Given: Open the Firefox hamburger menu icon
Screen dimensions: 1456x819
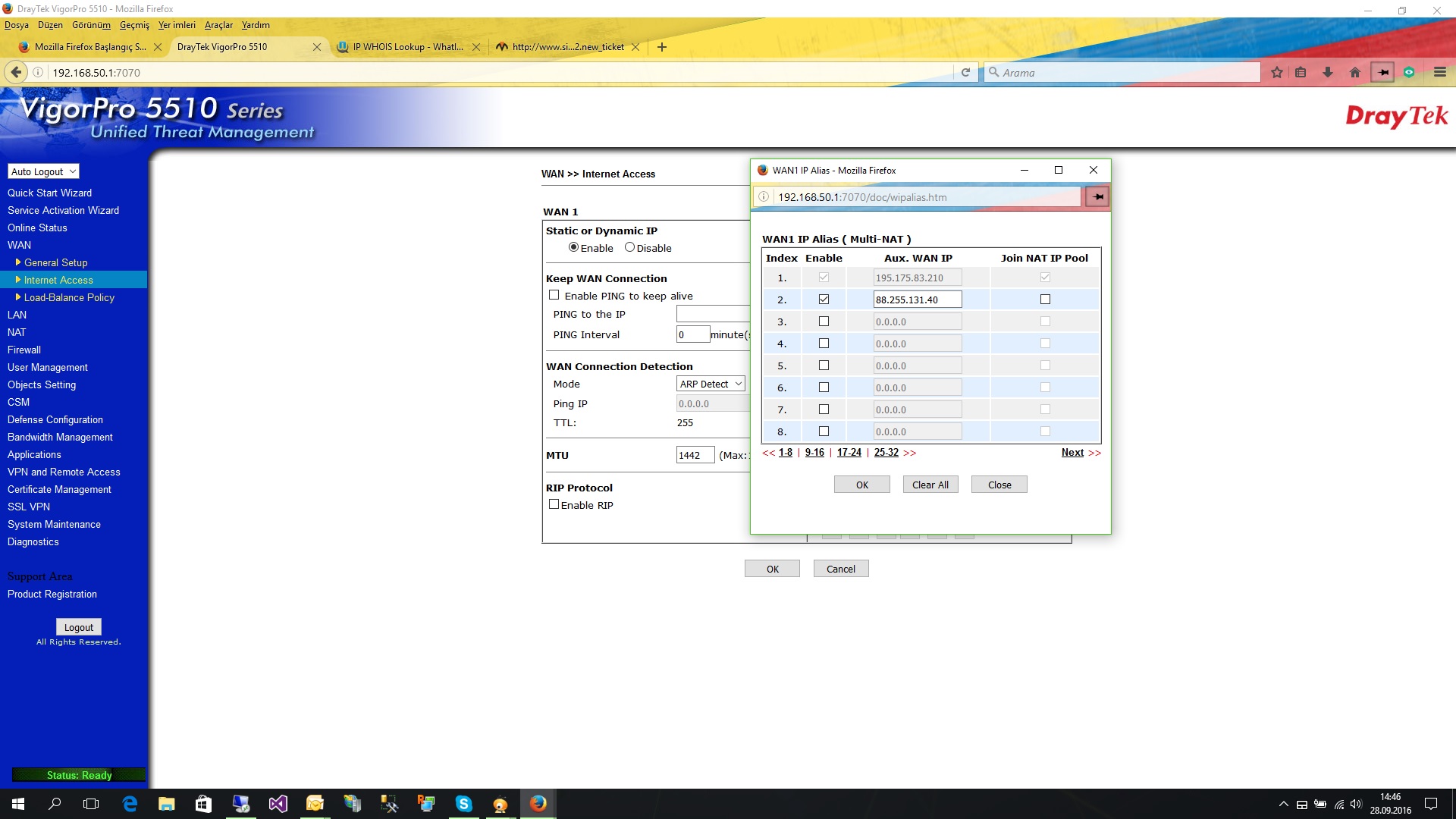Looking at the screenshot, I should tap(1440, 73).
